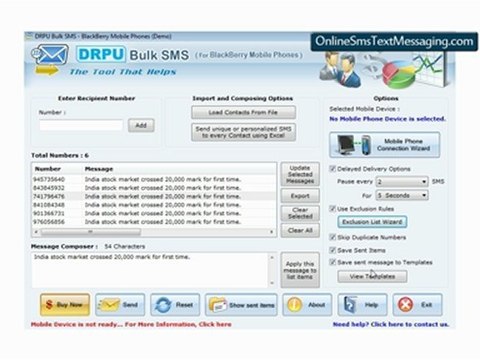
Task: Click the Add number button
Action: pos(141,125)
